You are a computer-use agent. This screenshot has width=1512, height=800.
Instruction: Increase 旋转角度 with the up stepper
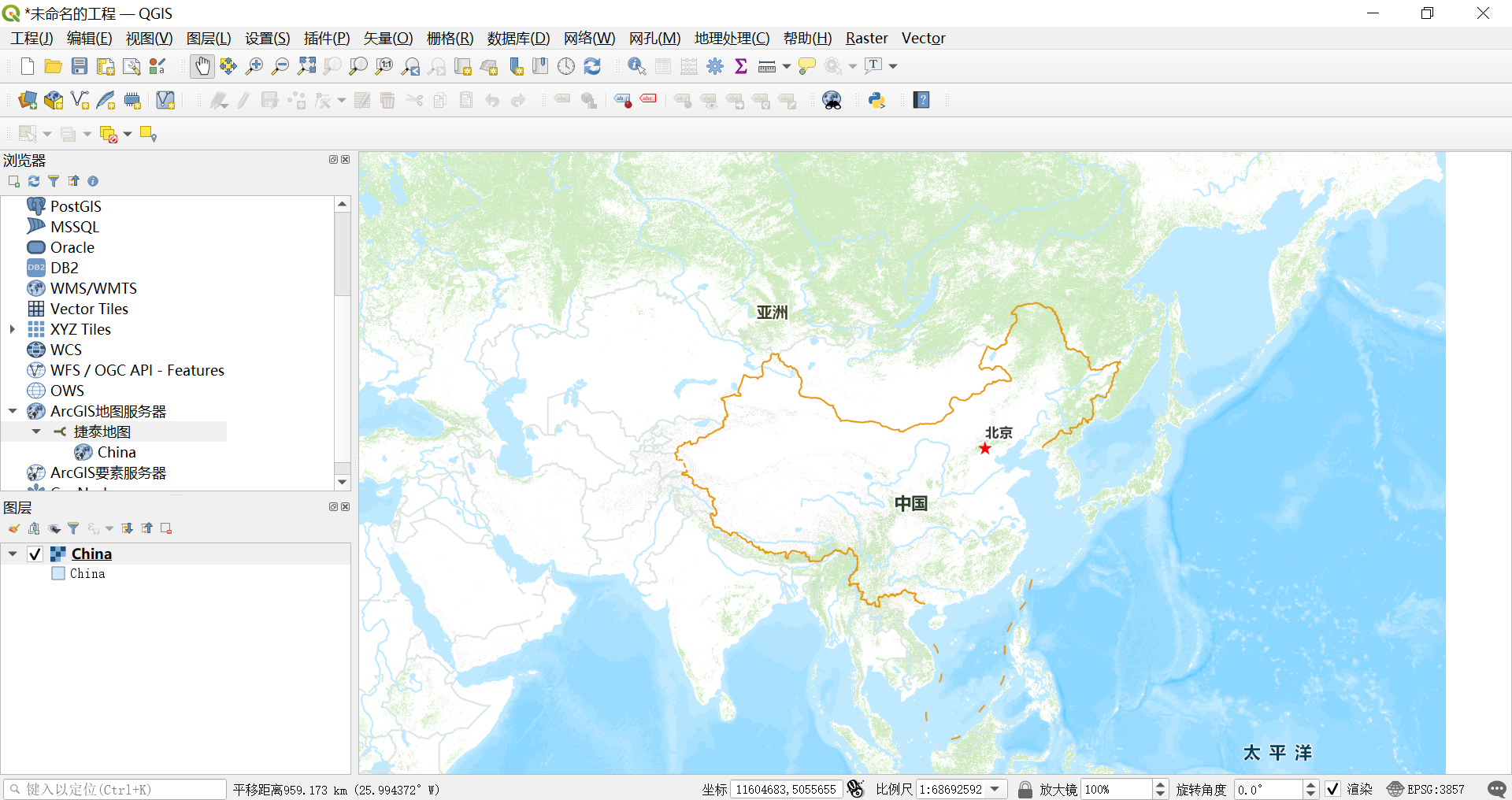pos(1310,784)
